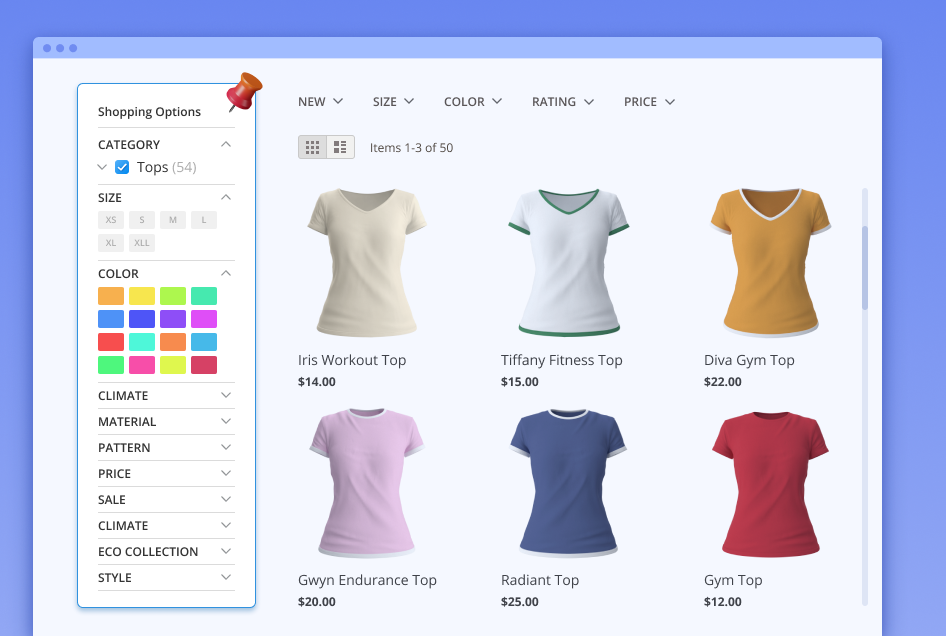The image size is (946, 636).
Task: Open the RATING filter dropdown
Action: [x=561, y=101]
